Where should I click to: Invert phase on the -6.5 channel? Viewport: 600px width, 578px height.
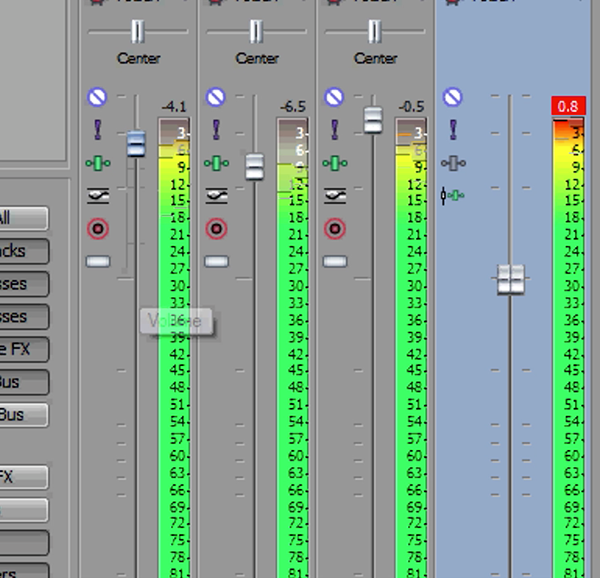click(217, 195)
